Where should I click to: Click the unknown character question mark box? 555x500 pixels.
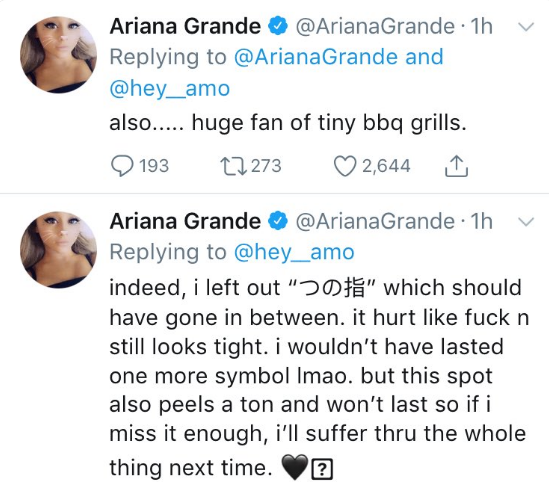tap(322, 469)
